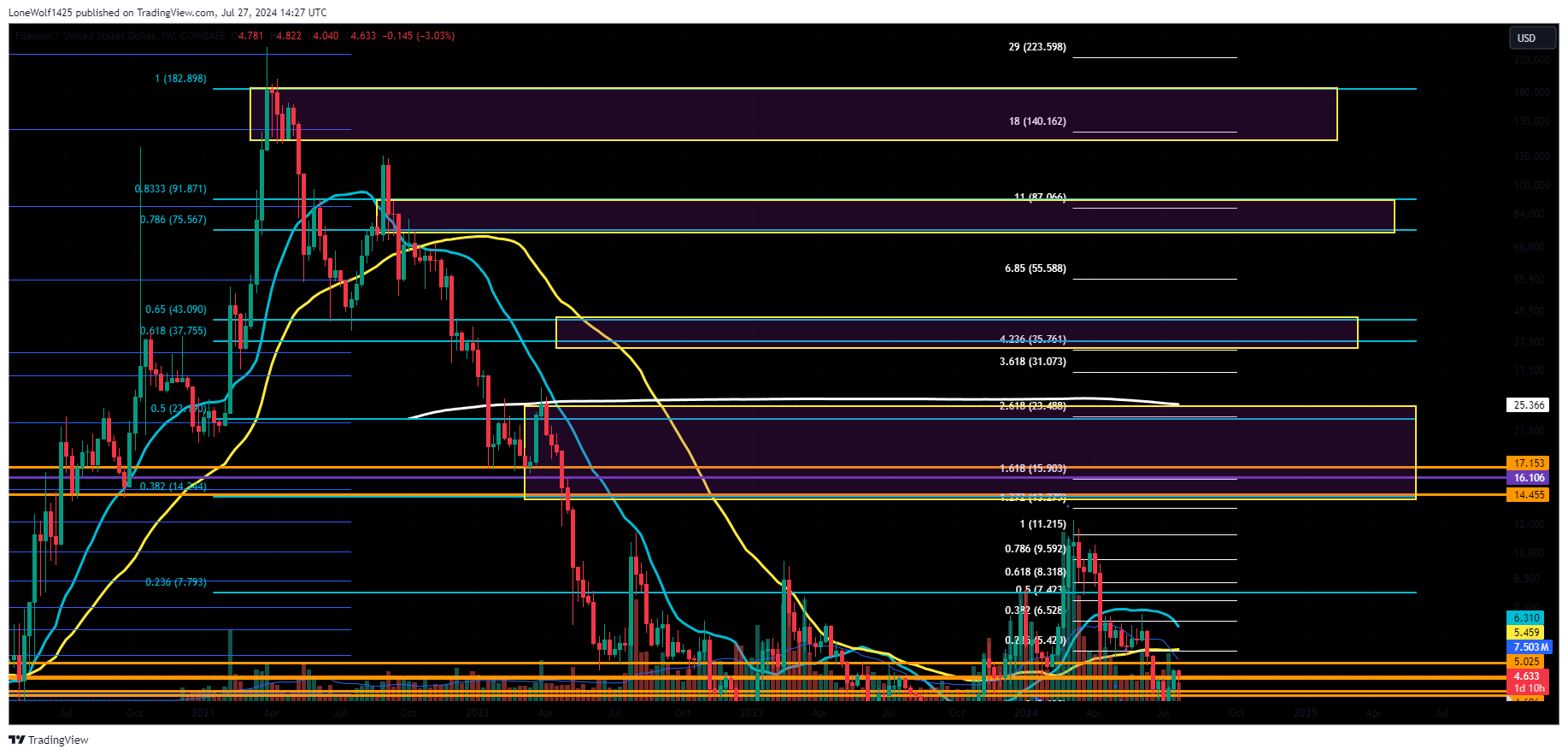Click the 120.000 level on the price scale
This screenshot has width=1568, height=755.
point(1531,156)
